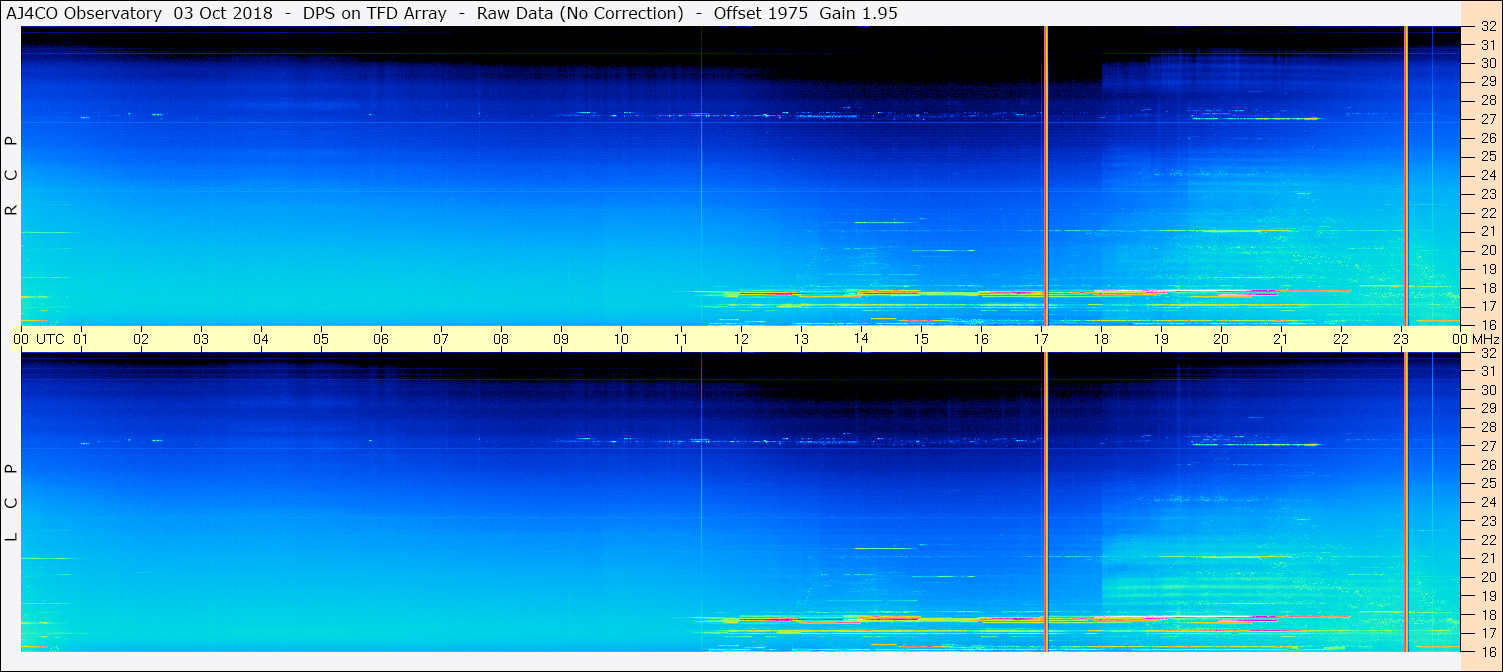Select the 10 hour tick on the time axis

621,339
